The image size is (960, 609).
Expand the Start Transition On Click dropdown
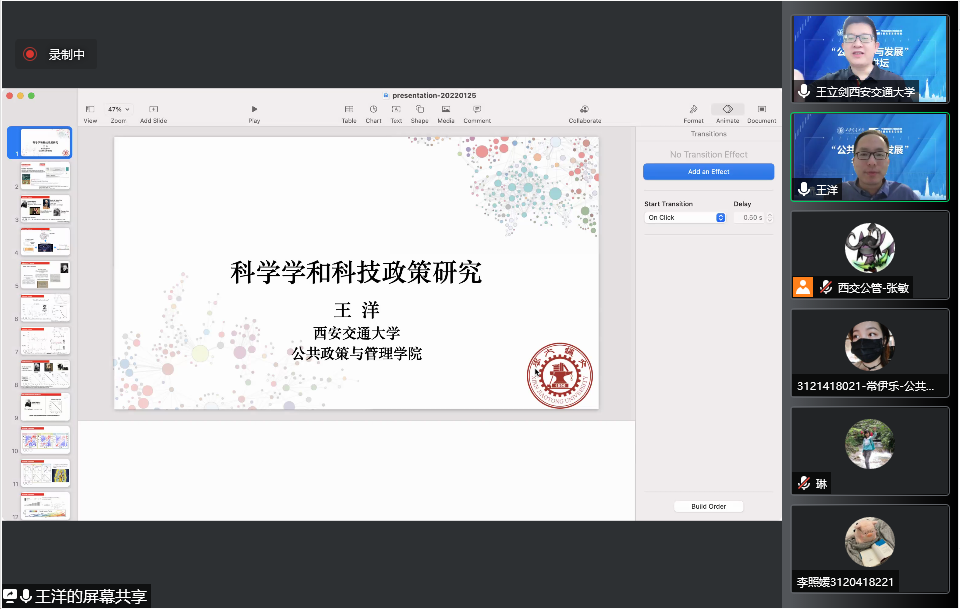pyautogui.click(x=685, y=217)
